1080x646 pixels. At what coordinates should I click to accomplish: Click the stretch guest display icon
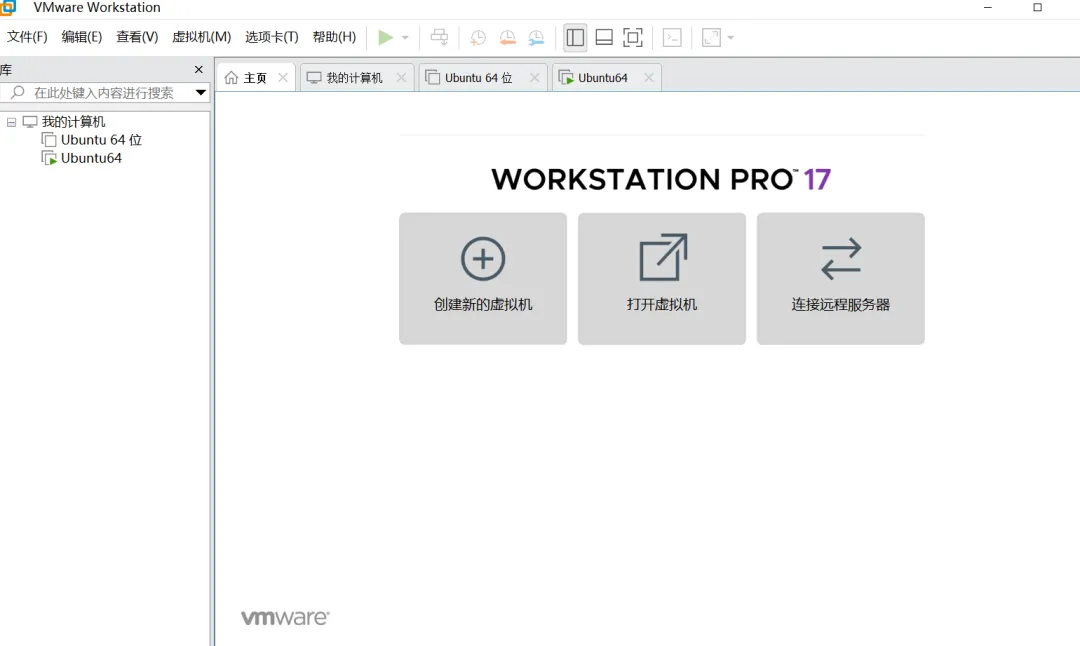click(x=711, y=37)
